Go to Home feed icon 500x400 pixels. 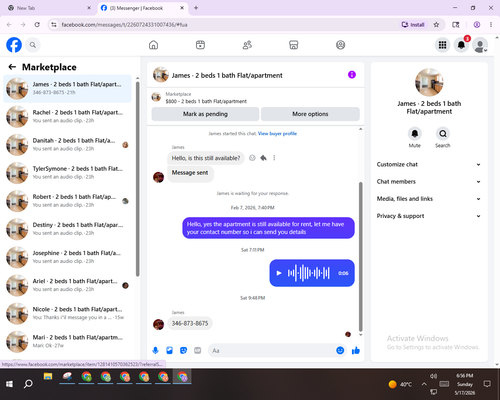(153, 45)
